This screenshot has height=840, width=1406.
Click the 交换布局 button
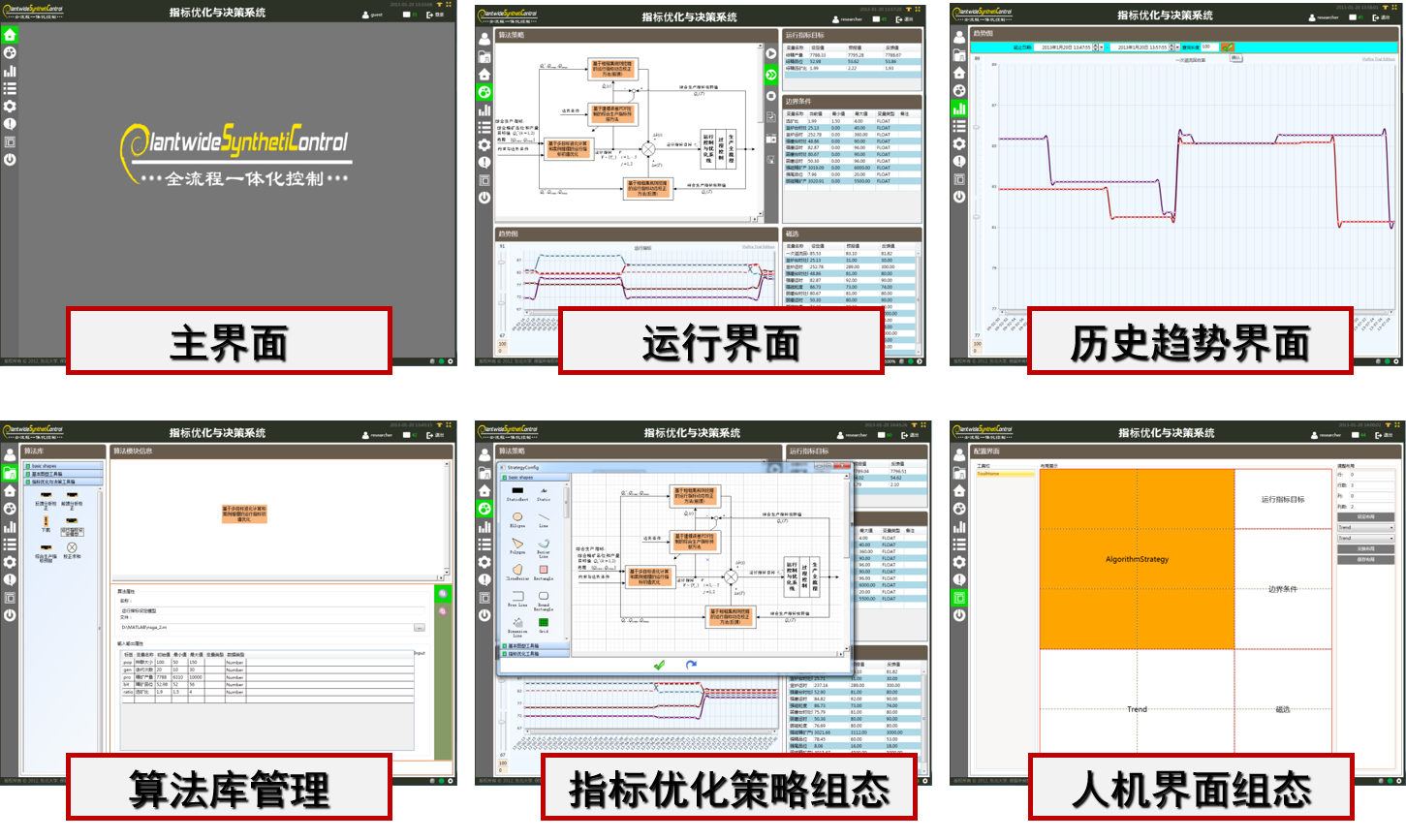point(1365,548)
